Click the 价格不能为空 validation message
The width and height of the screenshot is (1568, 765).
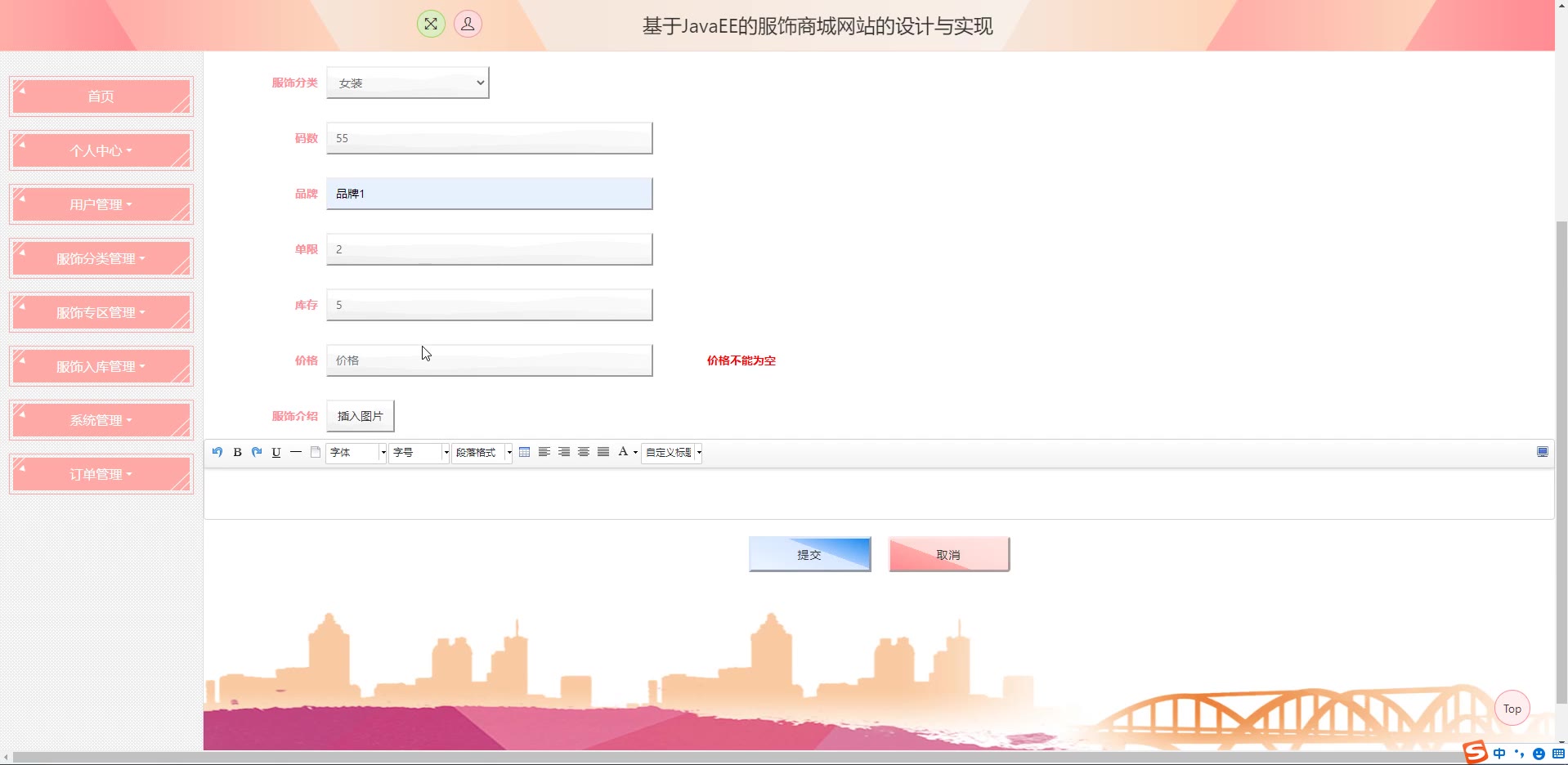point(741,360)
